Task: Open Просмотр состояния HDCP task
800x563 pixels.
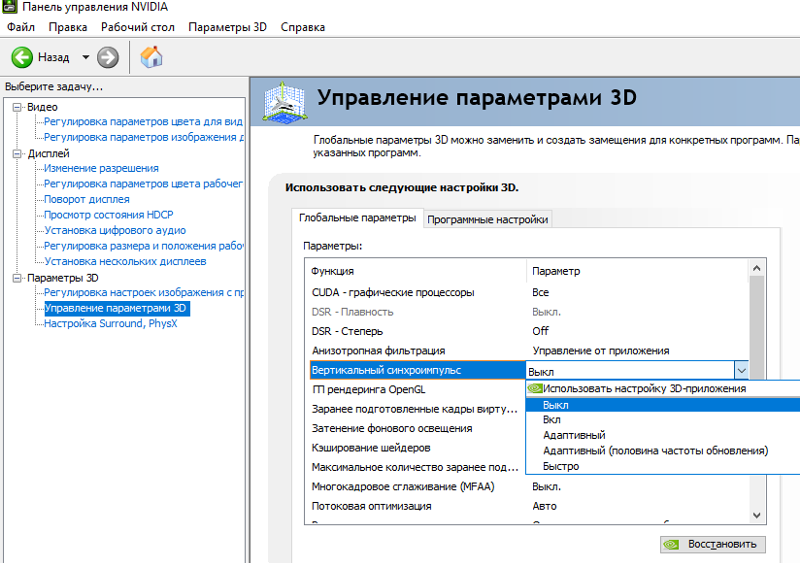Action: click(109, 215)
